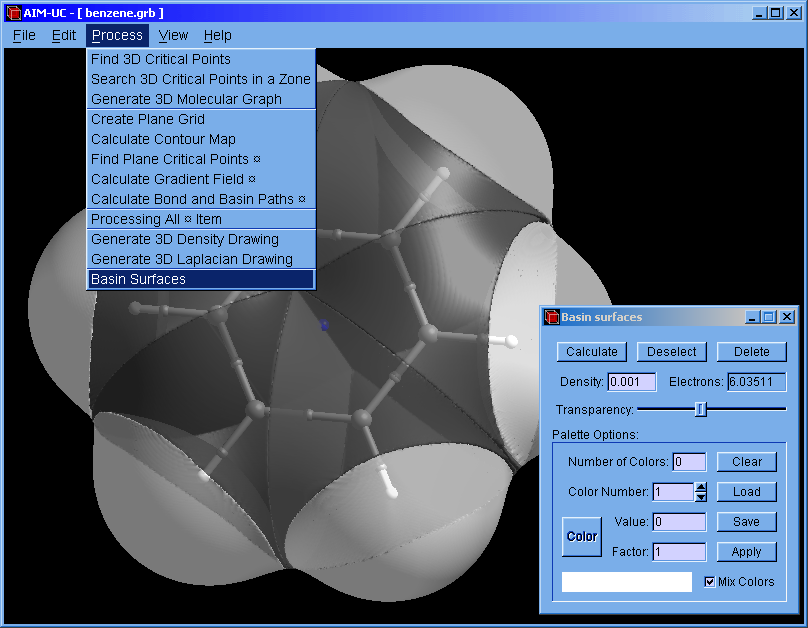Open the File menu

pos(24,35)
